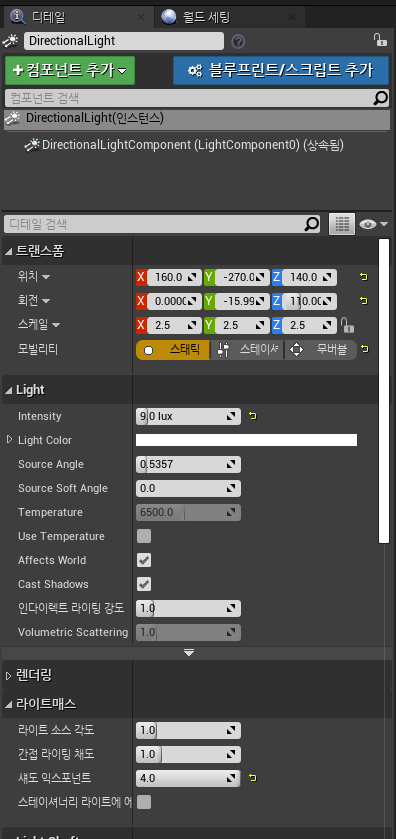Open the 위치 dropdown arrow
Screen dimensions: 396x839
coord(46,277)
